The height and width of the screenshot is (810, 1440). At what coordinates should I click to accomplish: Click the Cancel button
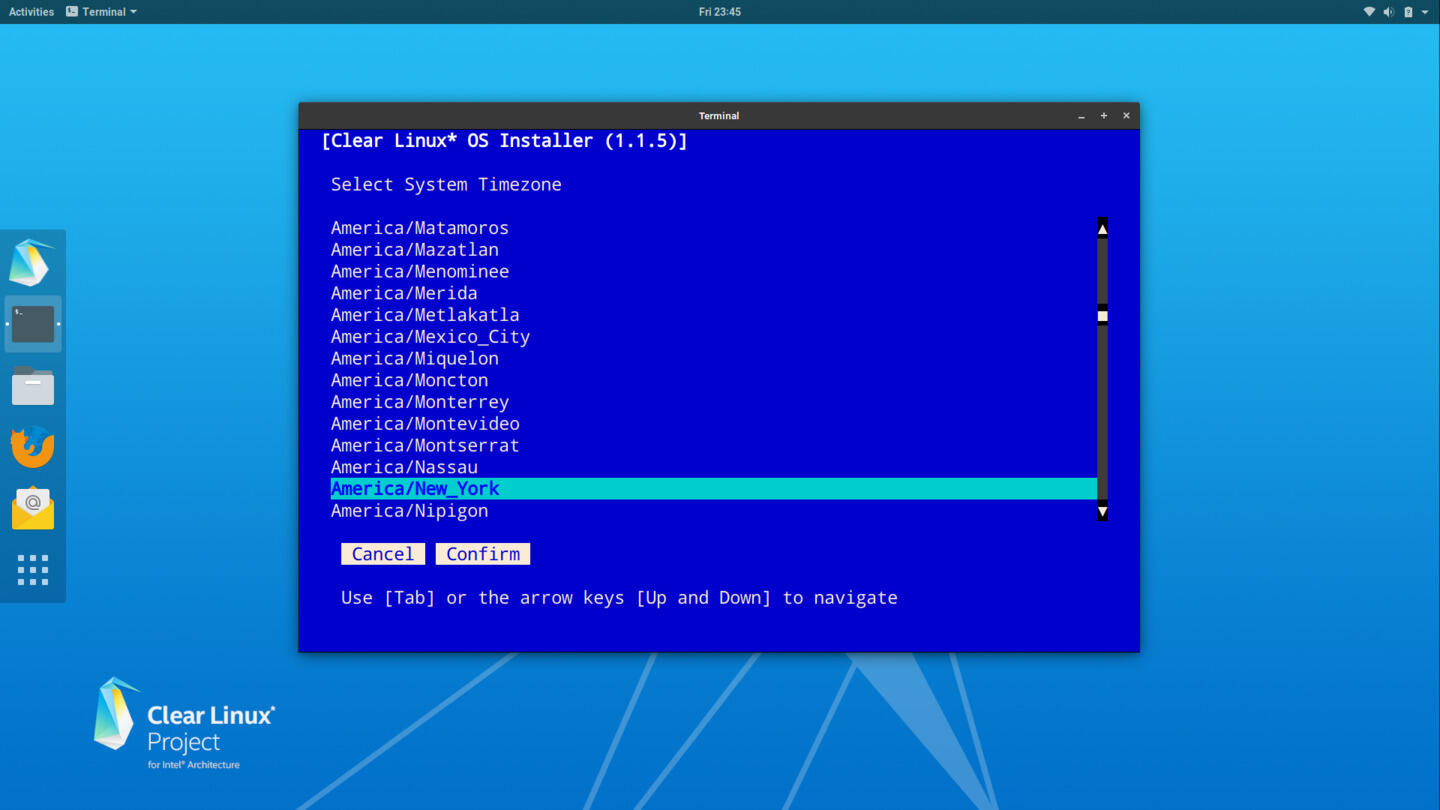(x=383, y=554)
